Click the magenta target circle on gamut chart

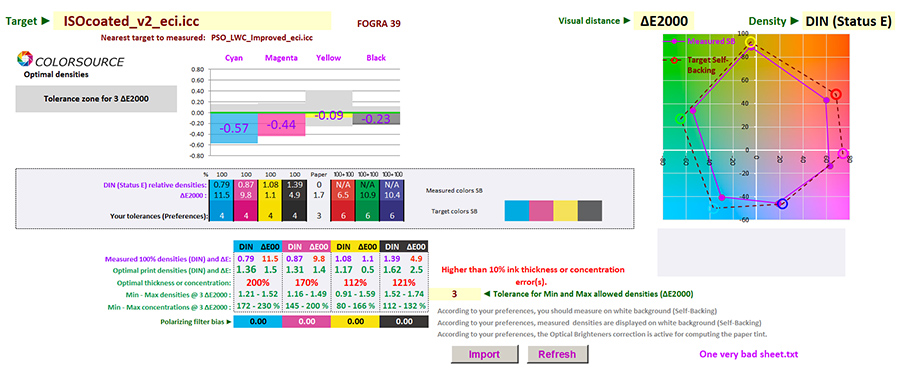pyautogui.click(x=843, y=153)
